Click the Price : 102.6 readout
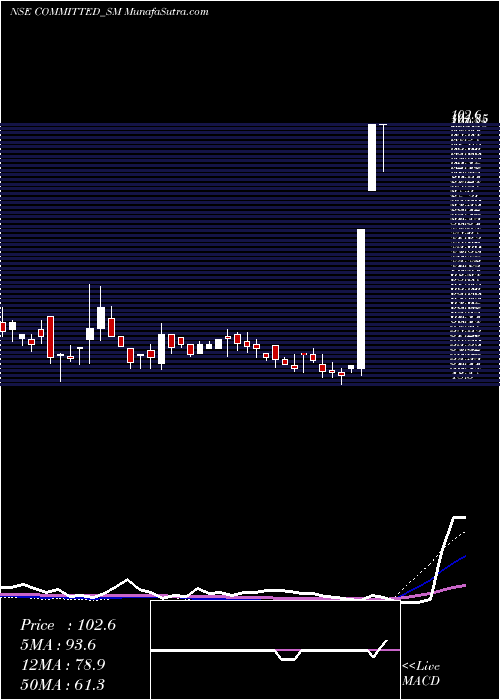Screen dimensions: 500x700 click(x=68, y=625)
